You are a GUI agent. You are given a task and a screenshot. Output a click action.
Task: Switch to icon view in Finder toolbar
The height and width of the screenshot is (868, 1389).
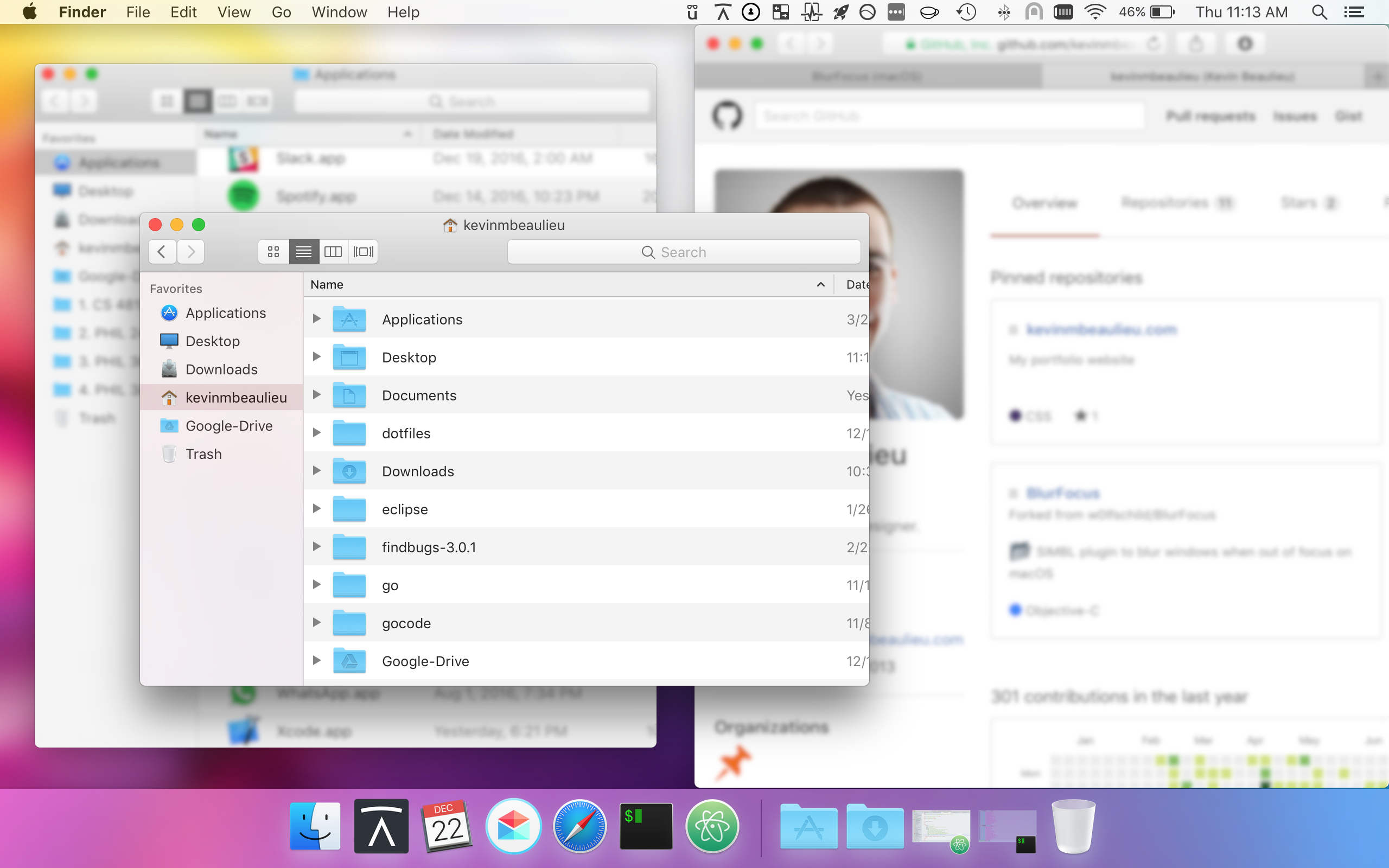pyautogui.click(x=273, y=252)
